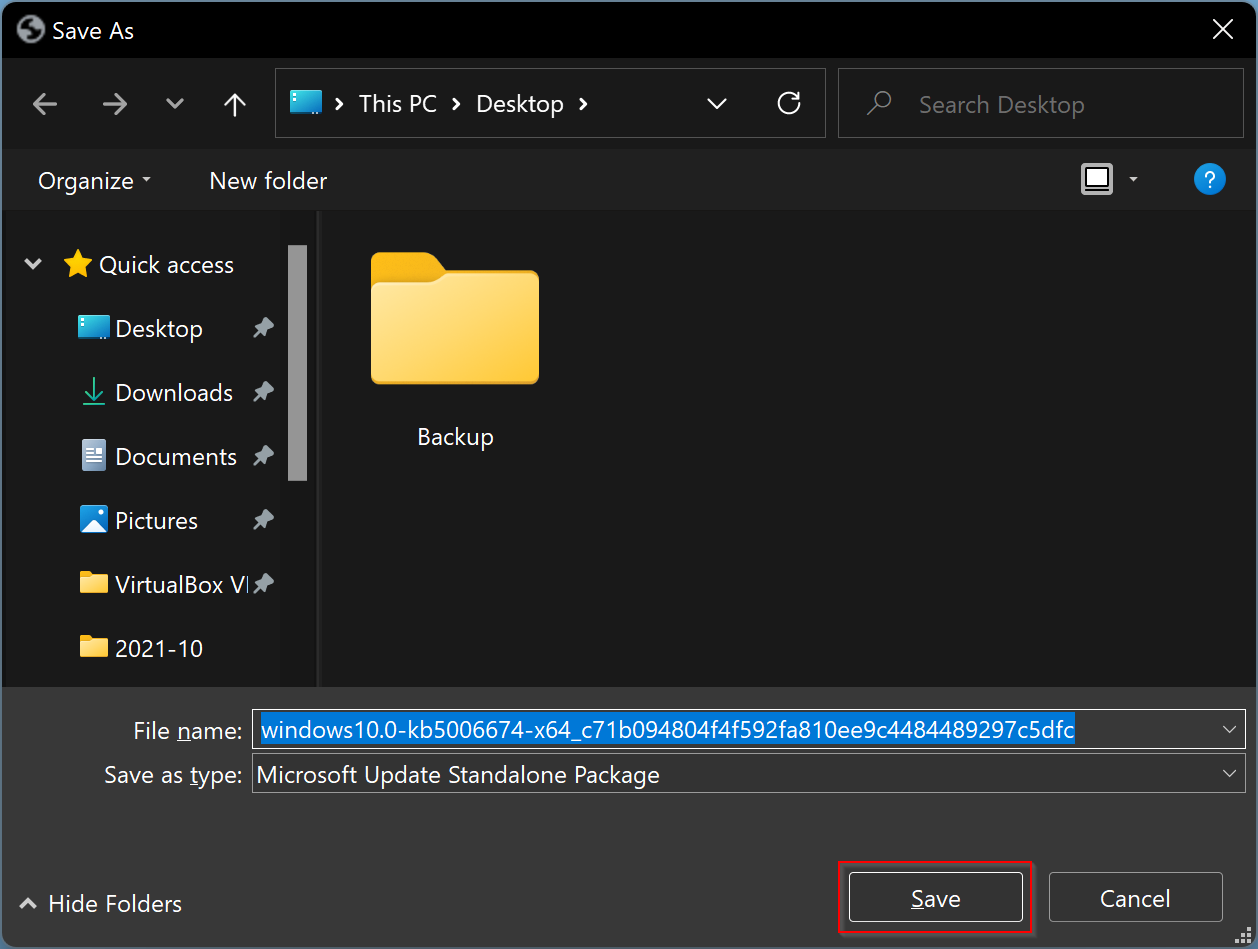Click the magnifier search icon
The image size is (1258, 949).
point(879,103)
